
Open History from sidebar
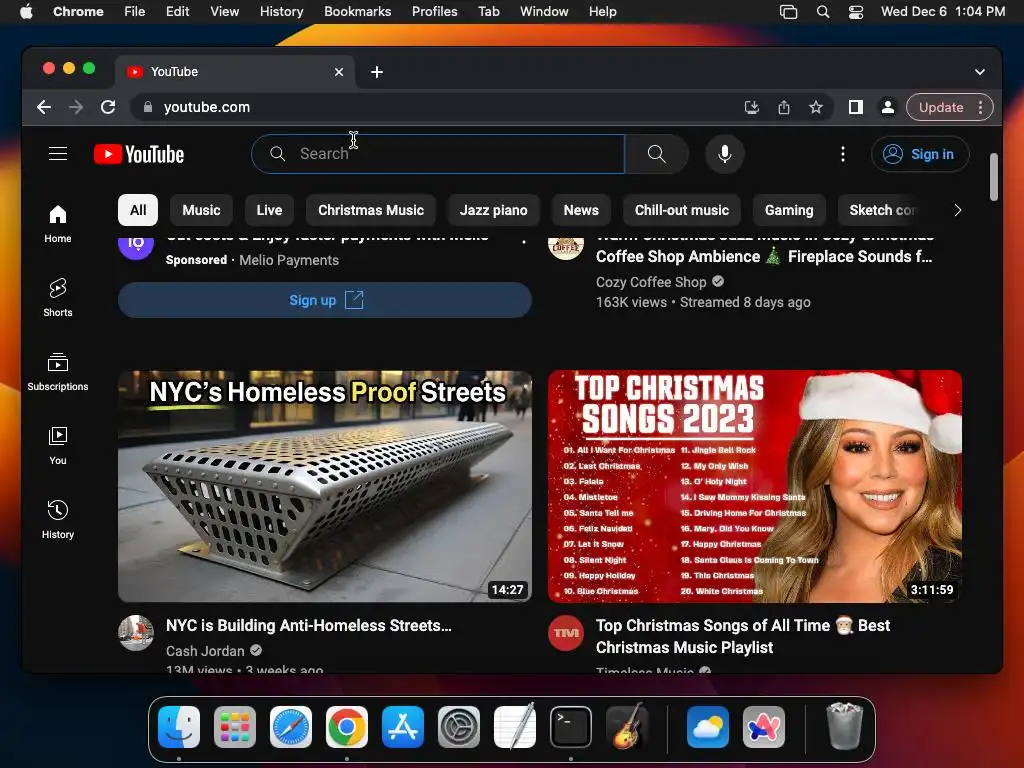[x=57, y=519]
